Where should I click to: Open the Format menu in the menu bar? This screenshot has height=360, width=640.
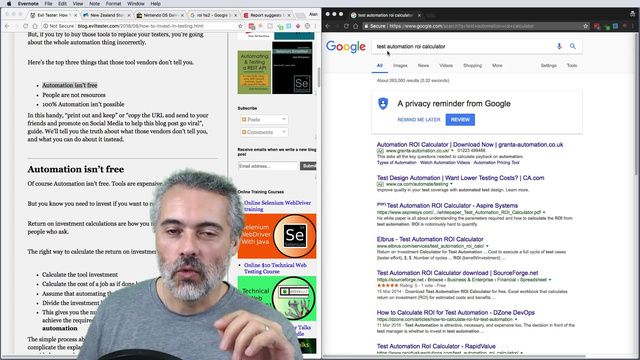tap(113, 4)
